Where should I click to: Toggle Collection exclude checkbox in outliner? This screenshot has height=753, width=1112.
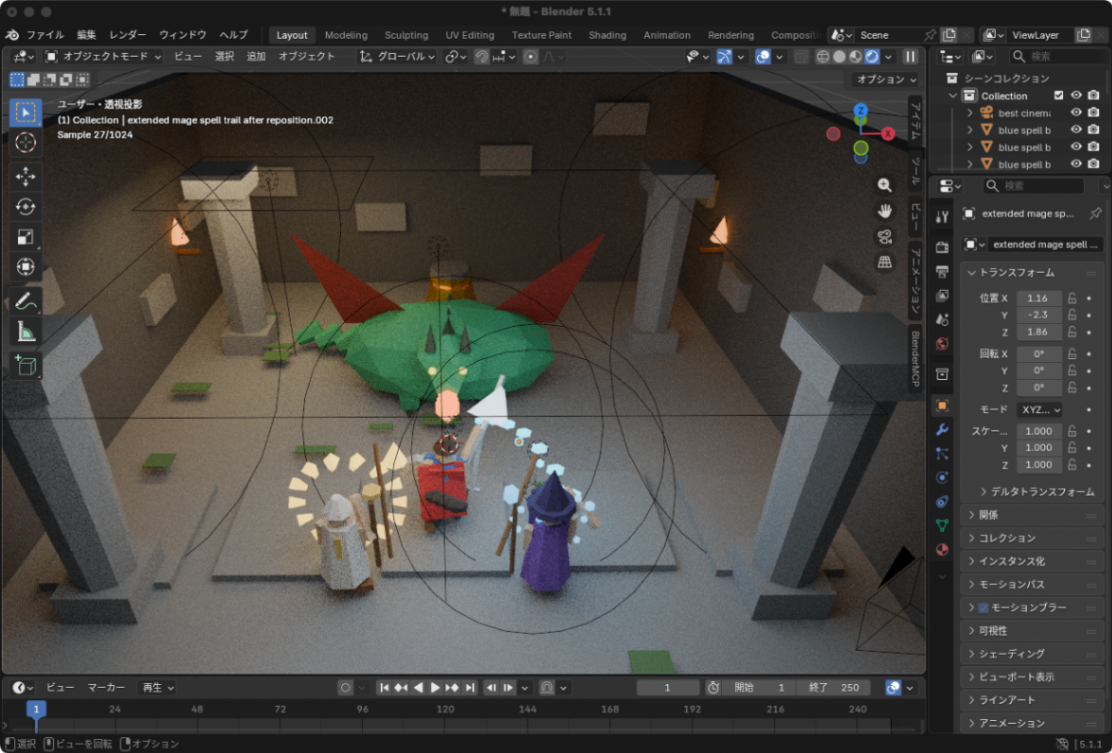coord(1059,96)
